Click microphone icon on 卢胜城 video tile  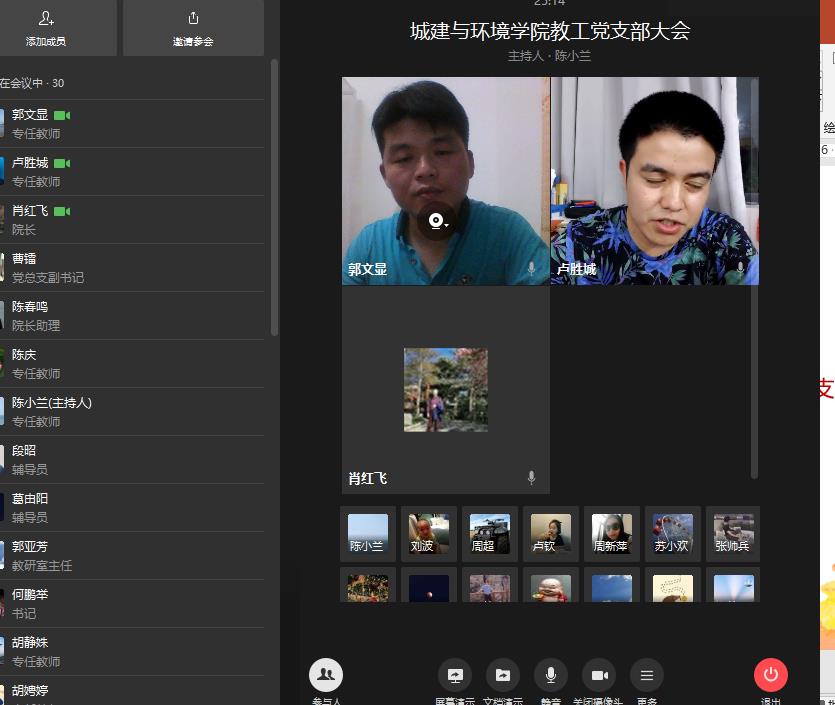[x=740, y=268]
